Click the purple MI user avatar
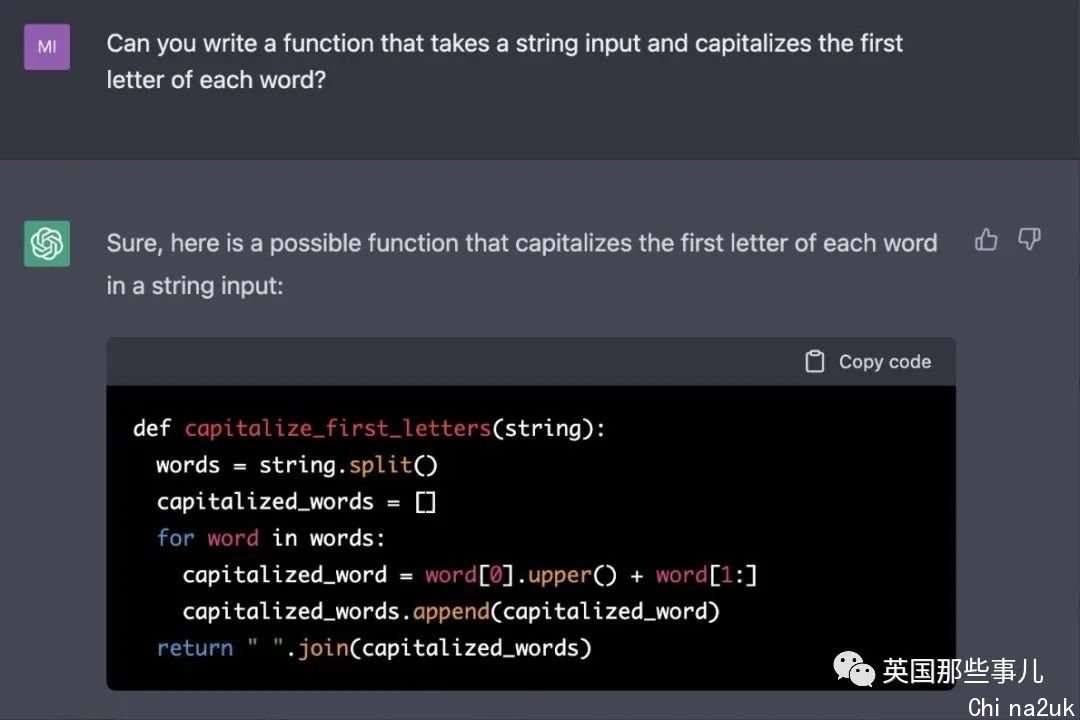The height and width of the screenshot is (720, 1080). click(47, 47)
